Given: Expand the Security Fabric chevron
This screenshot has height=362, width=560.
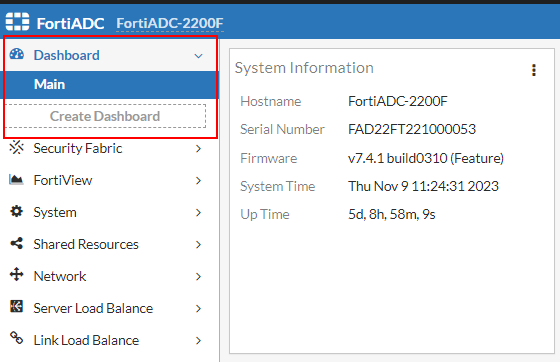Looking at the screenshot, I should tap(199, 149).
